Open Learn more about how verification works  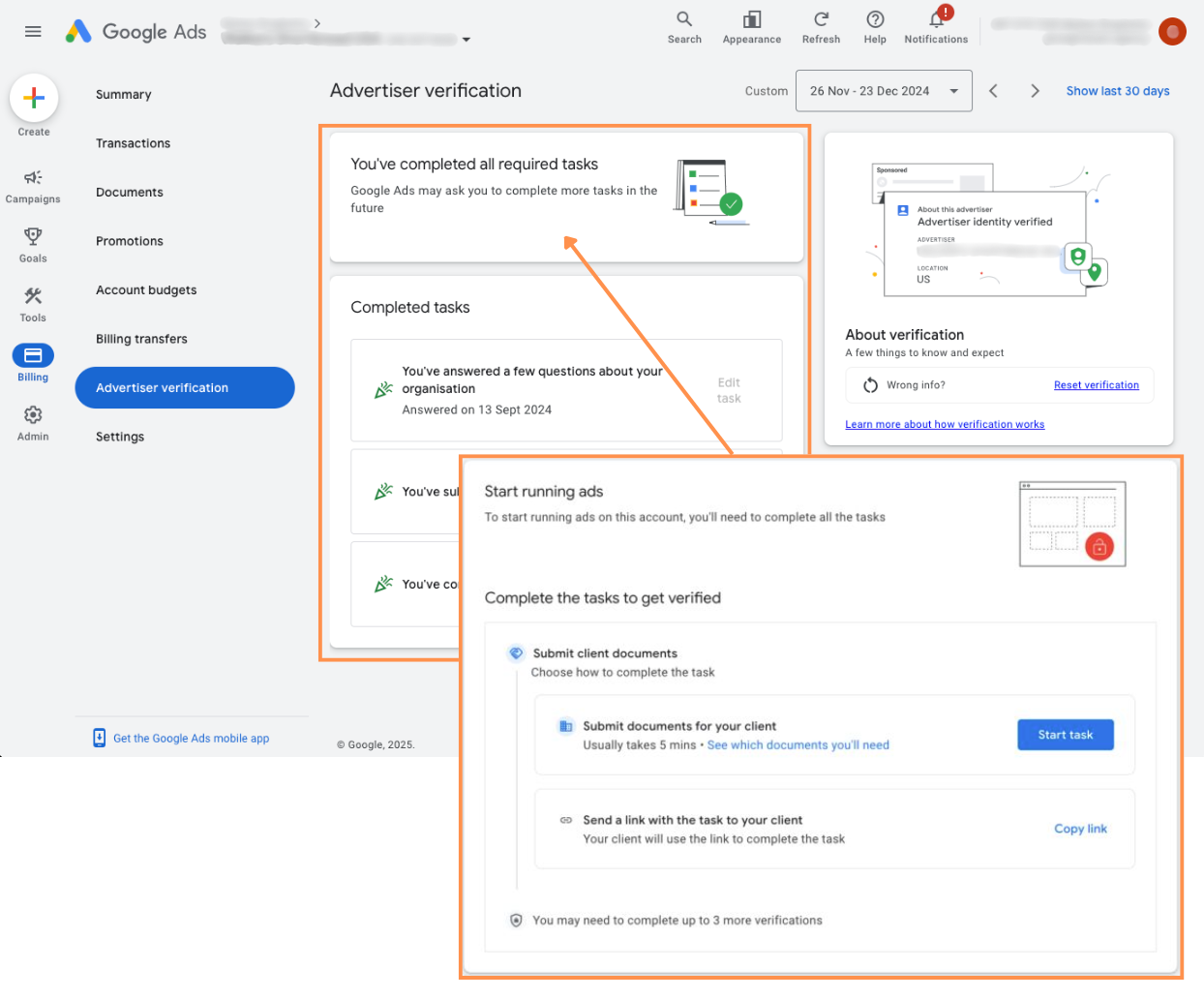point(945,424)
